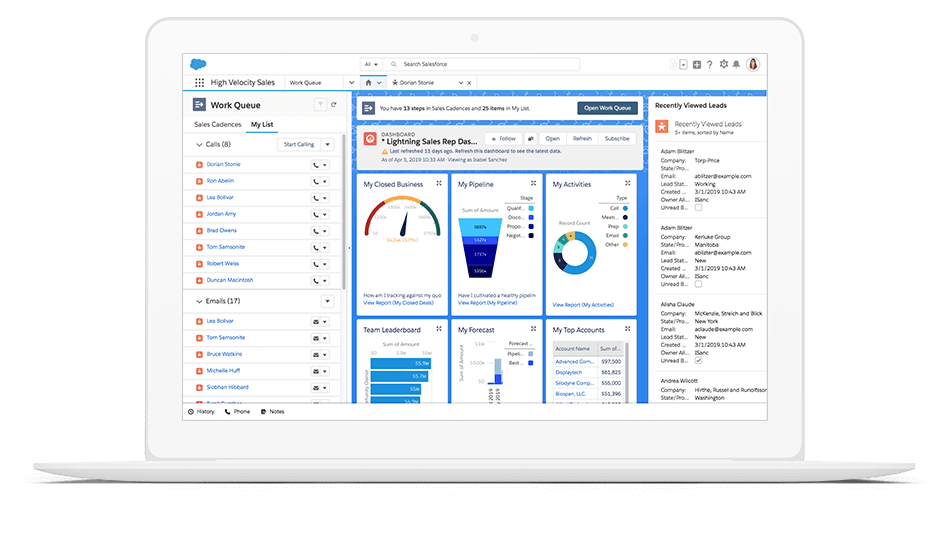This screenshot has width=952, height=539.
Task: Click the Setup gear icon
Action: pyautogui.click(x=724, y=64)
